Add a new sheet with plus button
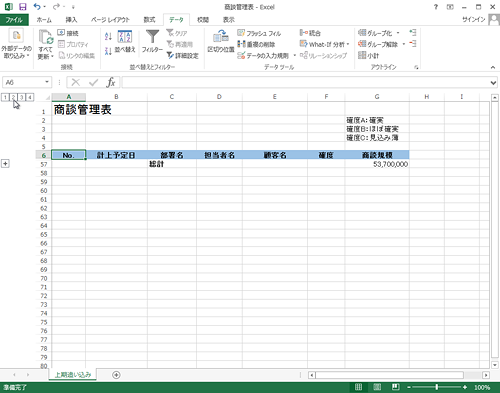 pyautogui.click(x=116, y=375)
